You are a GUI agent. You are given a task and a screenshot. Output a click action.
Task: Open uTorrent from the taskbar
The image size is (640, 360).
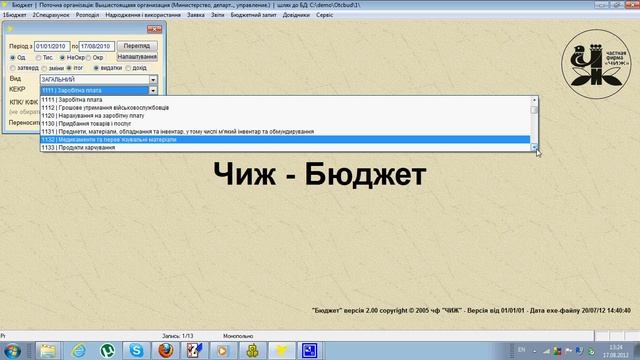(107, 351)
